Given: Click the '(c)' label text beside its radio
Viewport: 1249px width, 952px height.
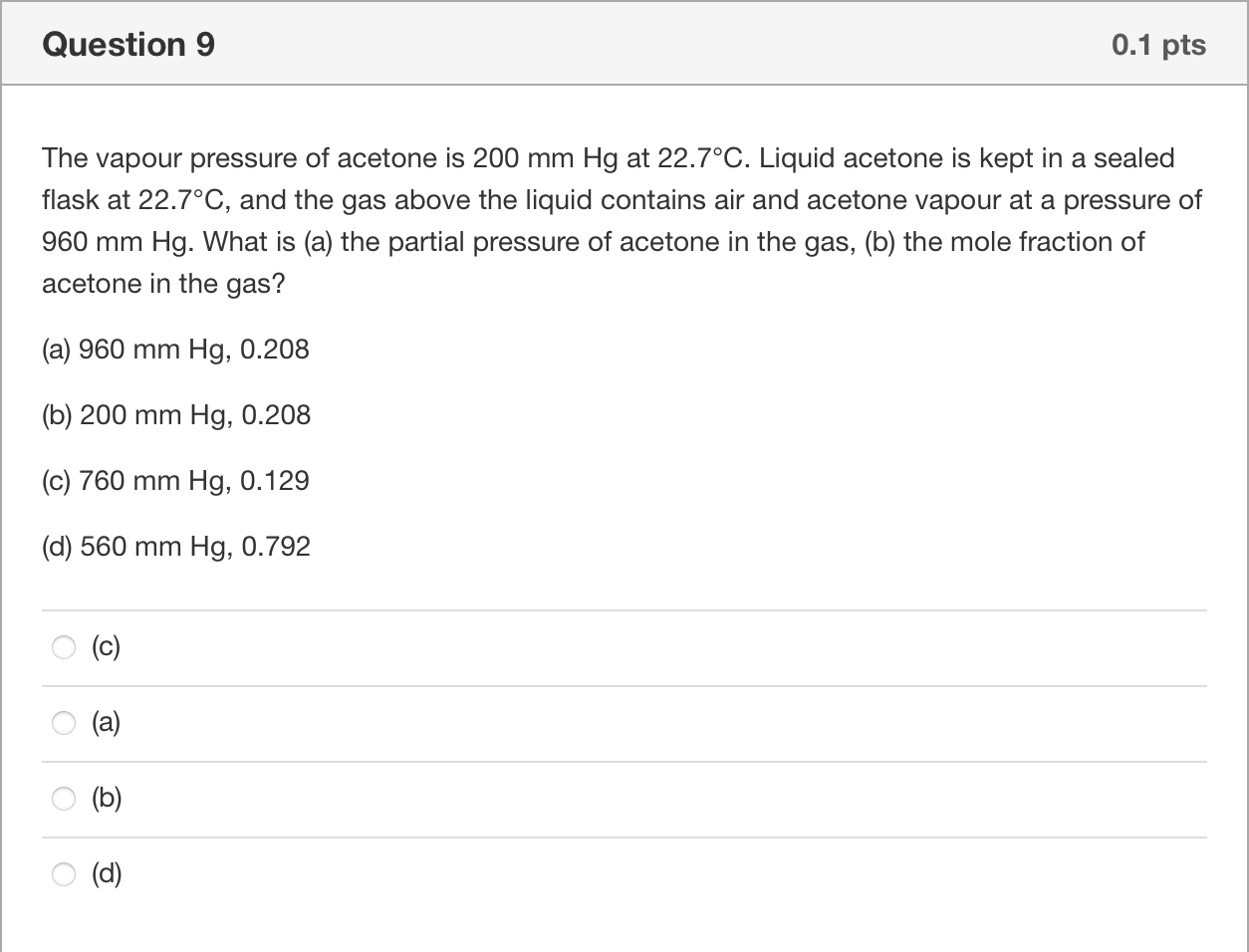Looking at the screenshot, I should point(106,648).
